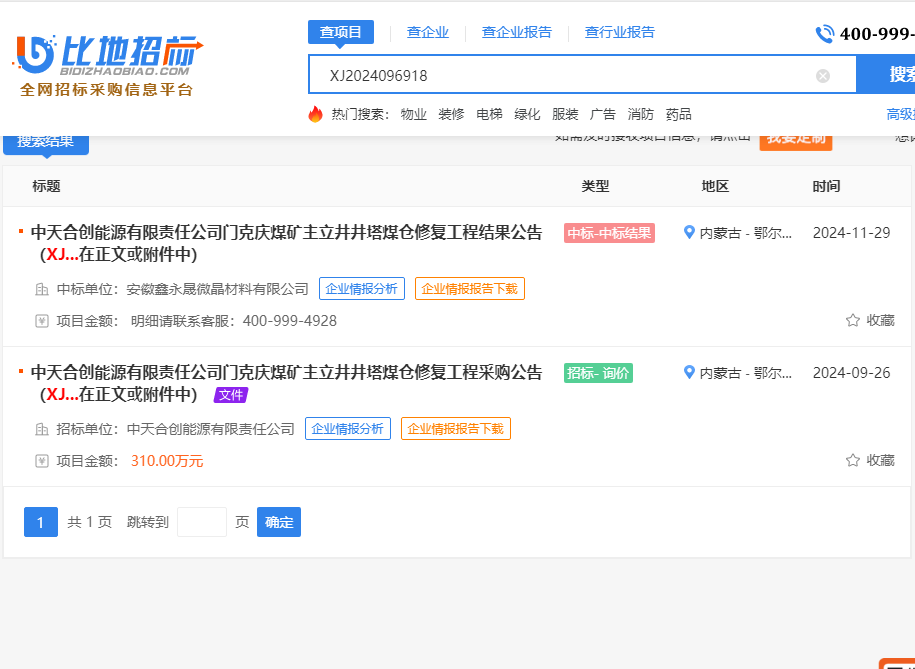Click the purple 文件 tag
Viewport: 915px width, 669px height.
point(231,395)
